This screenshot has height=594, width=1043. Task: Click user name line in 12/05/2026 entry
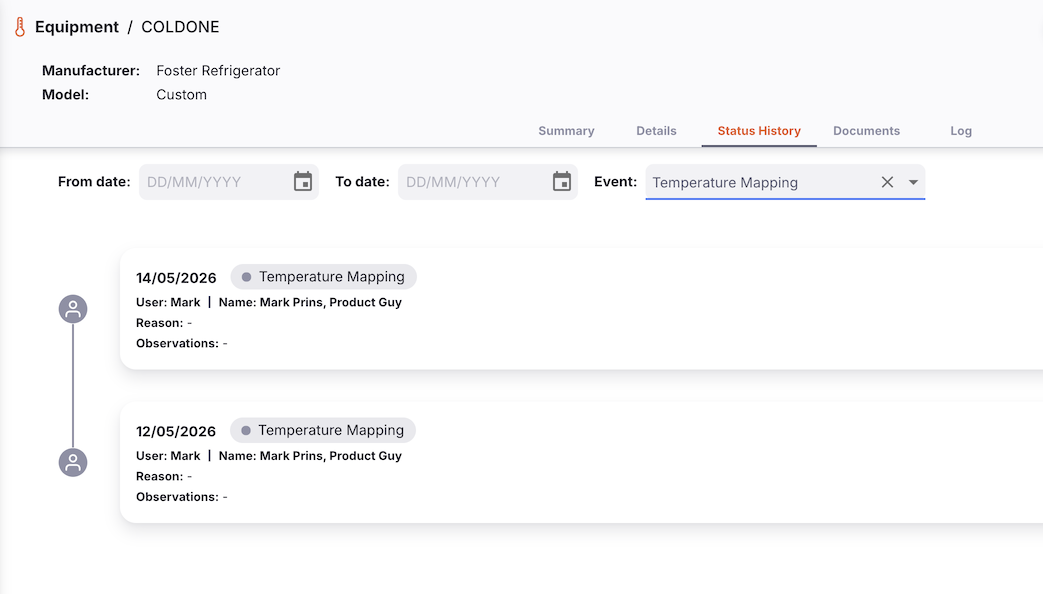[269, 456]
